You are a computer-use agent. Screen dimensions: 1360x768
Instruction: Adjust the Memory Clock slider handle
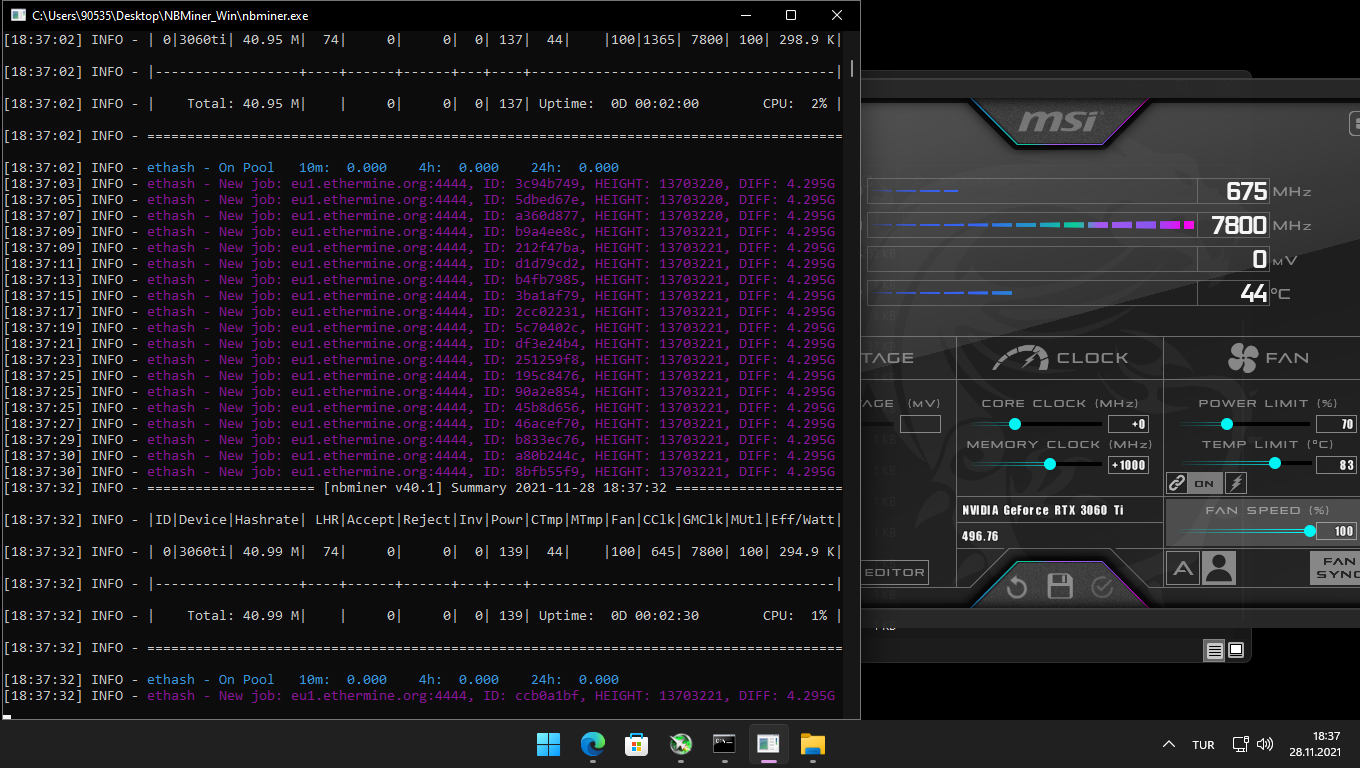[1050, 464]
